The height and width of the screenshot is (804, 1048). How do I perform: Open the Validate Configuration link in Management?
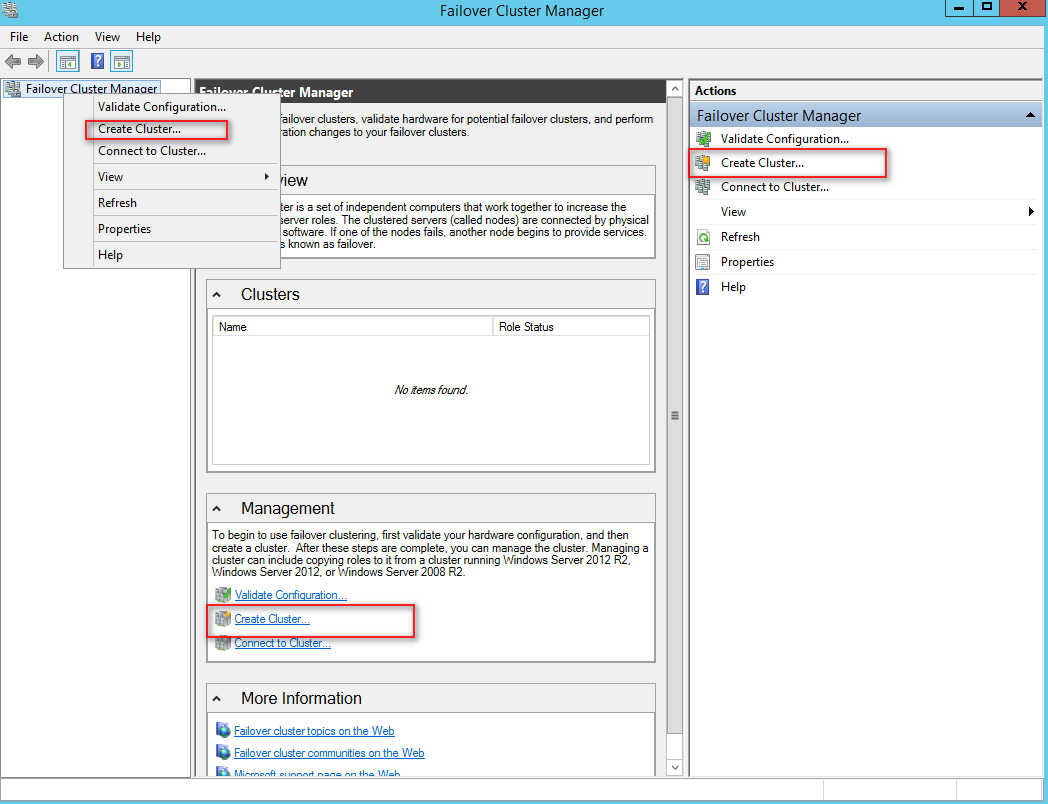[291, 595]
